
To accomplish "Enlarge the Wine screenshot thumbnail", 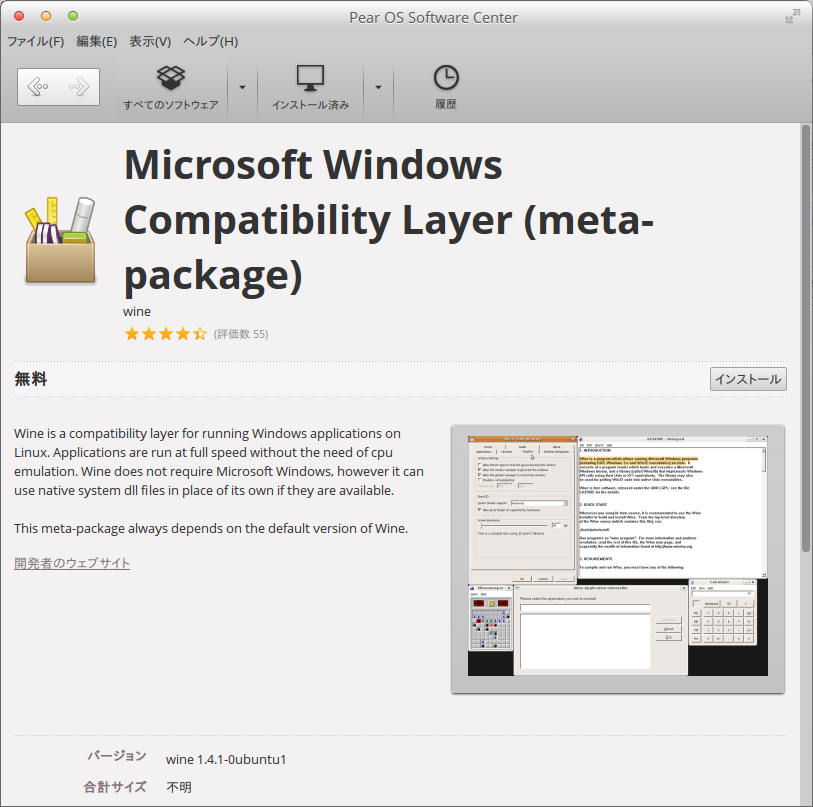I will pyautogui.click(x=618, y=559).
